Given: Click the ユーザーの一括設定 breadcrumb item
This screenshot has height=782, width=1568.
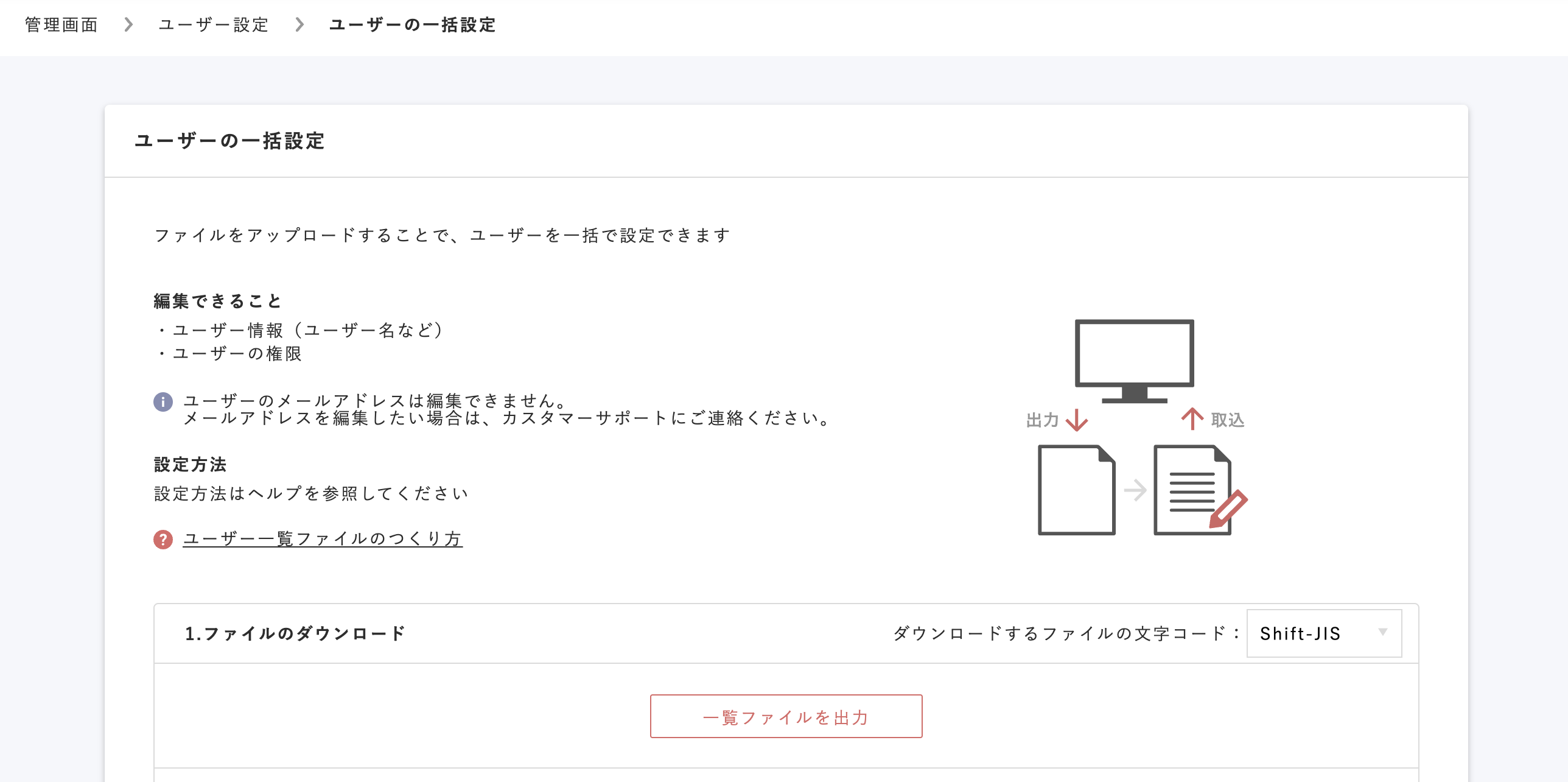Looking at the screenshot, I should [x=413, y=25].
